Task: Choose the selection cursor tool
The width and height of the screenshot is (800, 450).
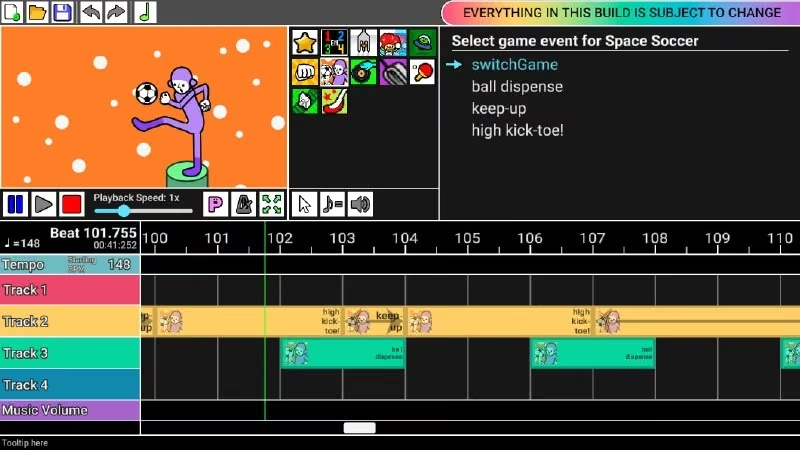Action: click(x=305, y=204)
